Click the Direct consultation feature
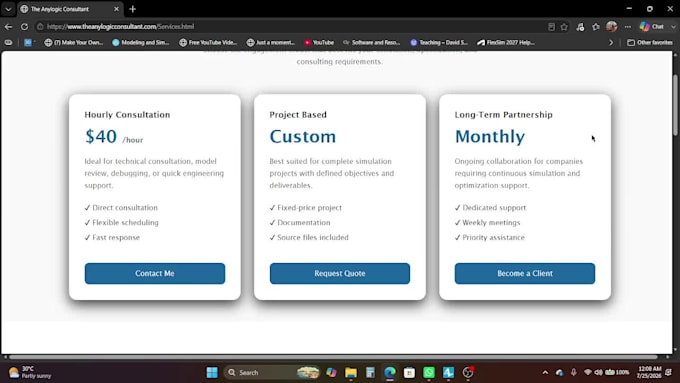 [121, 207]
